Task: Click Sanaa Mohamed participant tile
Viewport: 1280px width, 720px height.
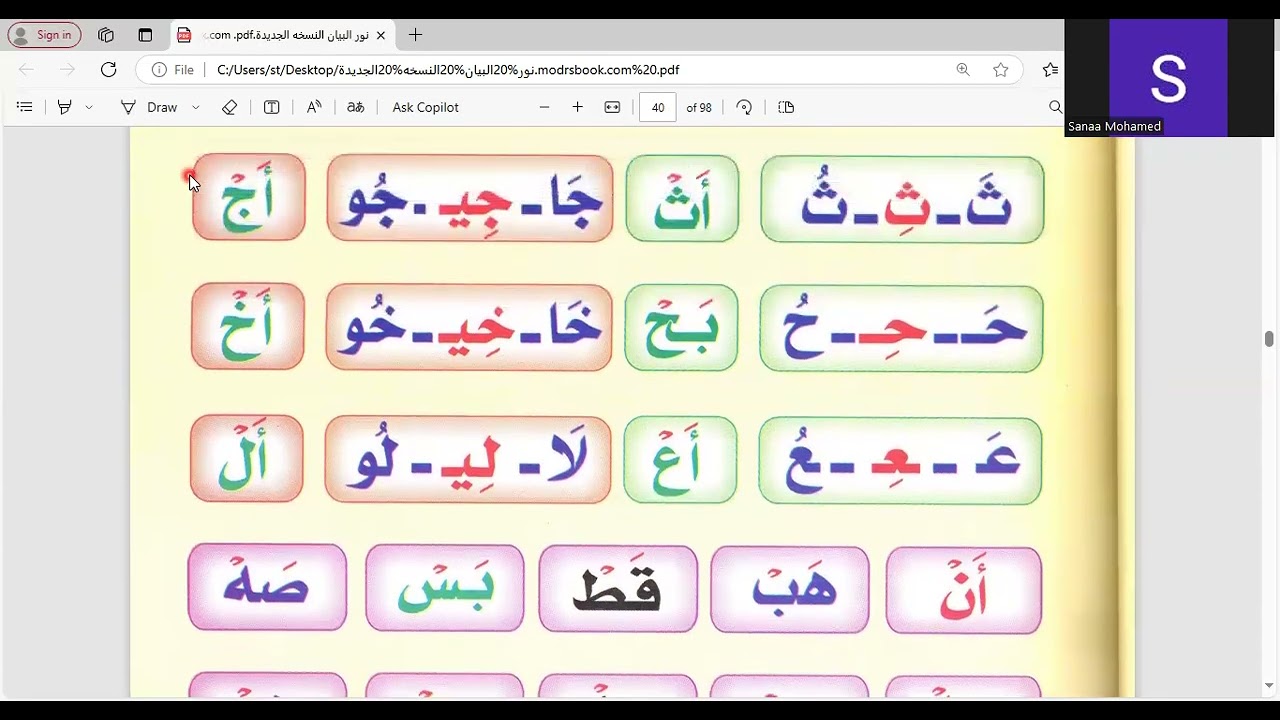Action: 1168,78
